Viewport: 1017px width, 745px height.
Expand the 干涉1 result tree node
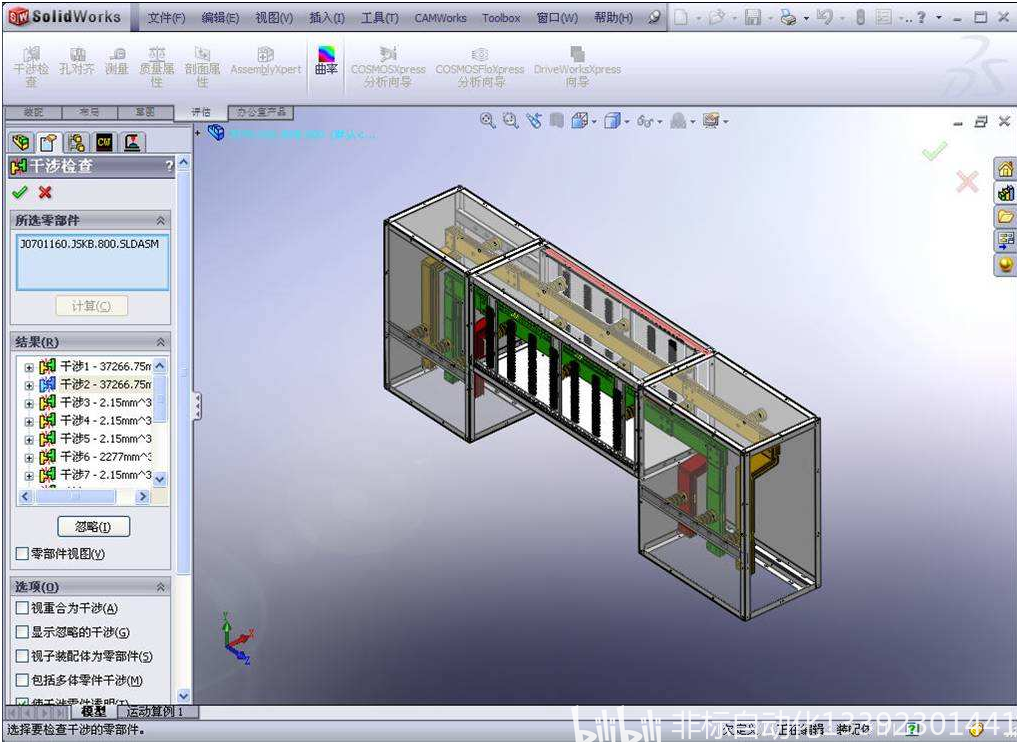pos(29,367)
